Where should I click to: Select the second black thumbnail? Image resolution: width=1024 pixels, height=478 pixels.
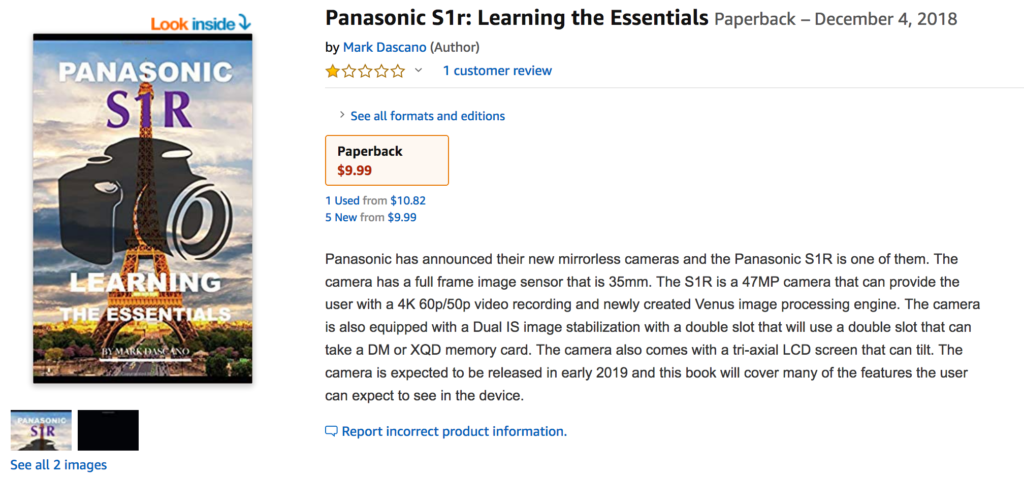click(x=108, y=430)
